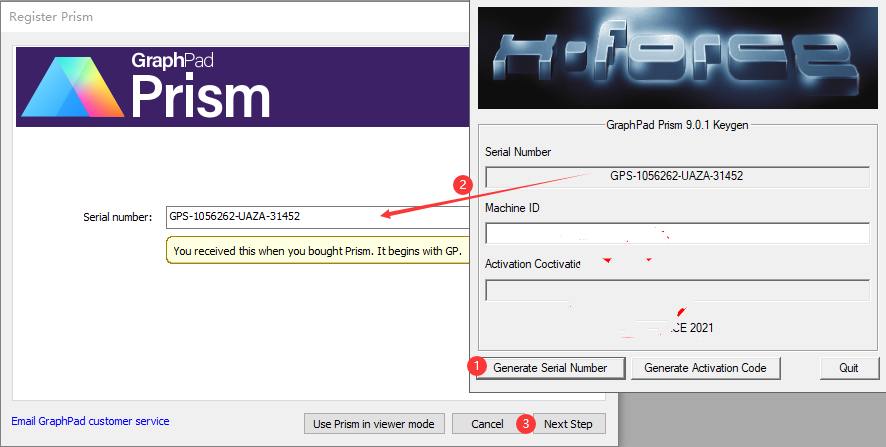
Task: Click the Register Prism title bar
Action: click(x=200, y=17)
